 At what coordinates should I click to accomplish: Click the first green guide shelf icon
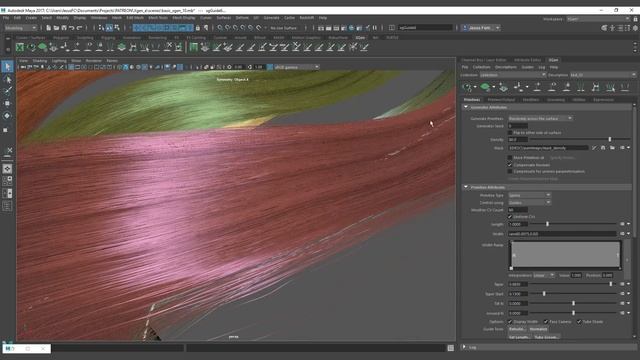193,47
